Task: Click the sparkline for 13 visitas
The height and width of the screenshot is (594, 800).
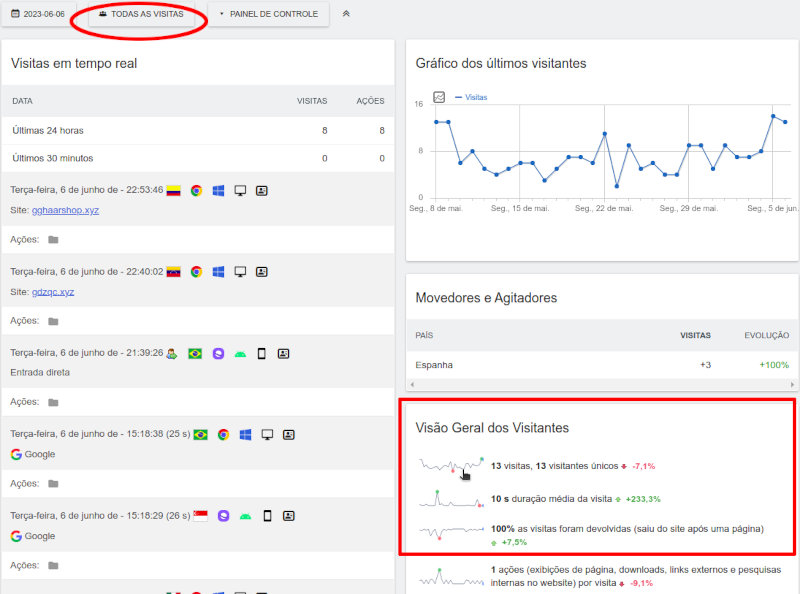Action: coord(451,465)
